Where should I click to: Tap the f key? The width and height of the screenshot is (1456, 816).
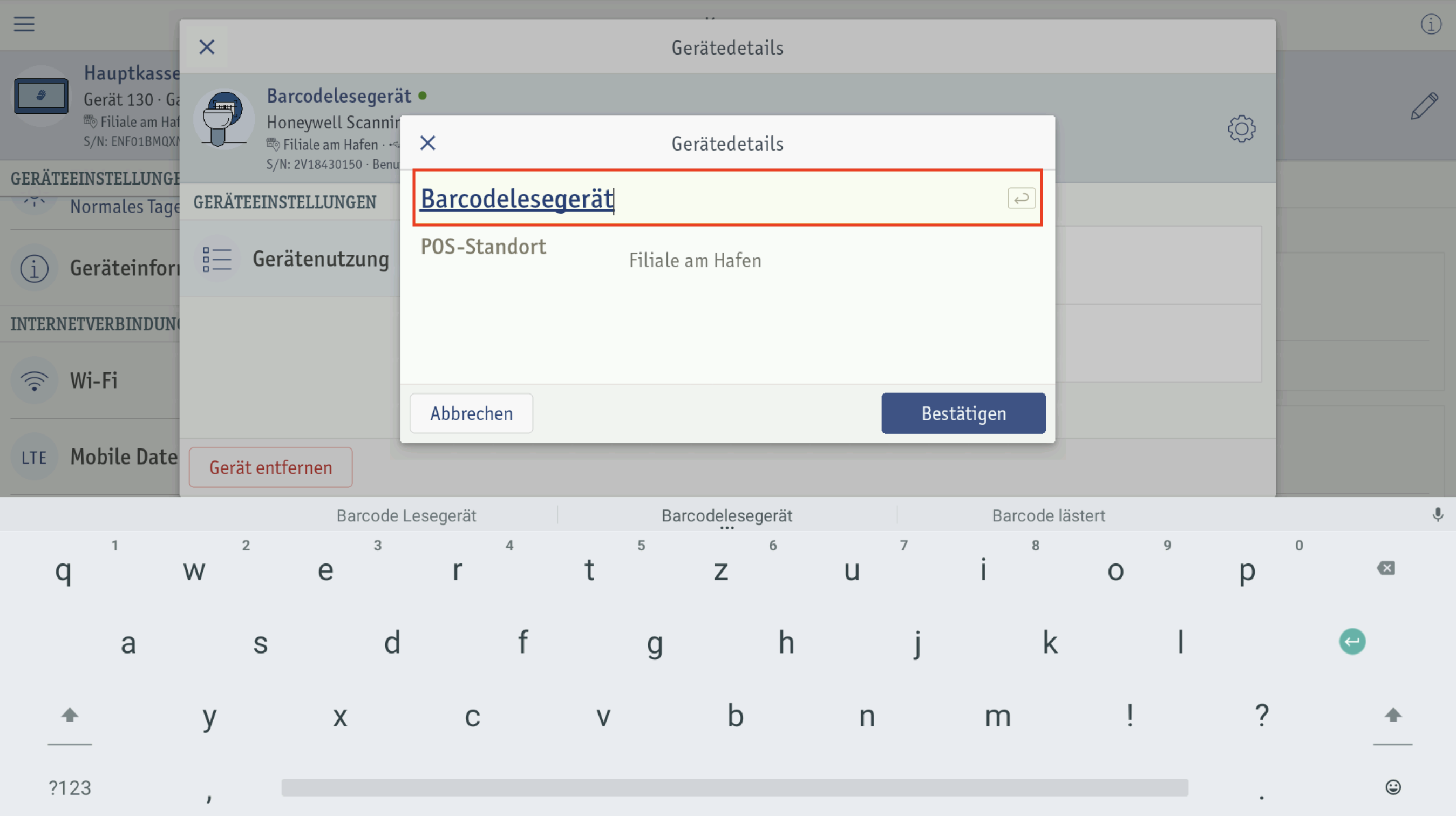point(523,643)
